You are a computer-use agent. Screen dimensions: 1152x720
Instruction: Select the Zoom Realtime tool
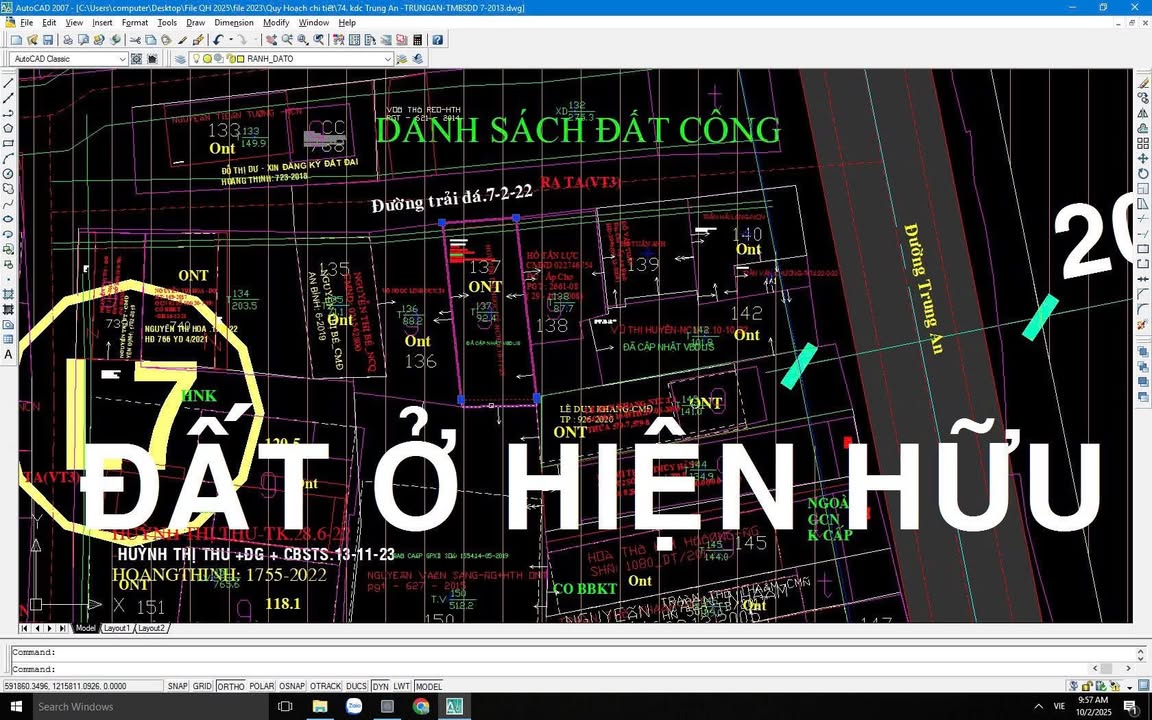(x=285, y=39)
